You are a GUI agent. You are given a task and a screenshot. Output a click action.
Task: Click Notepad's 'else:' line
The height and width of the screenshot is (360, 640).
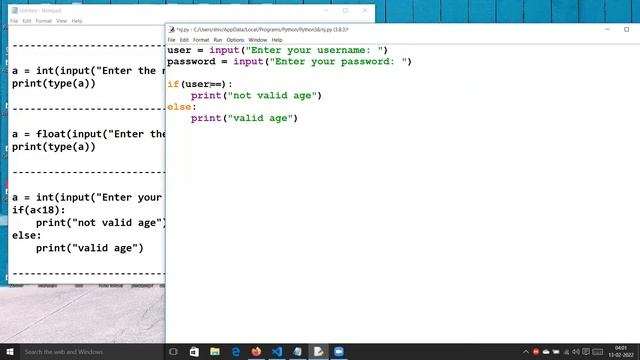pyautogui.click(x=27, y=236)
